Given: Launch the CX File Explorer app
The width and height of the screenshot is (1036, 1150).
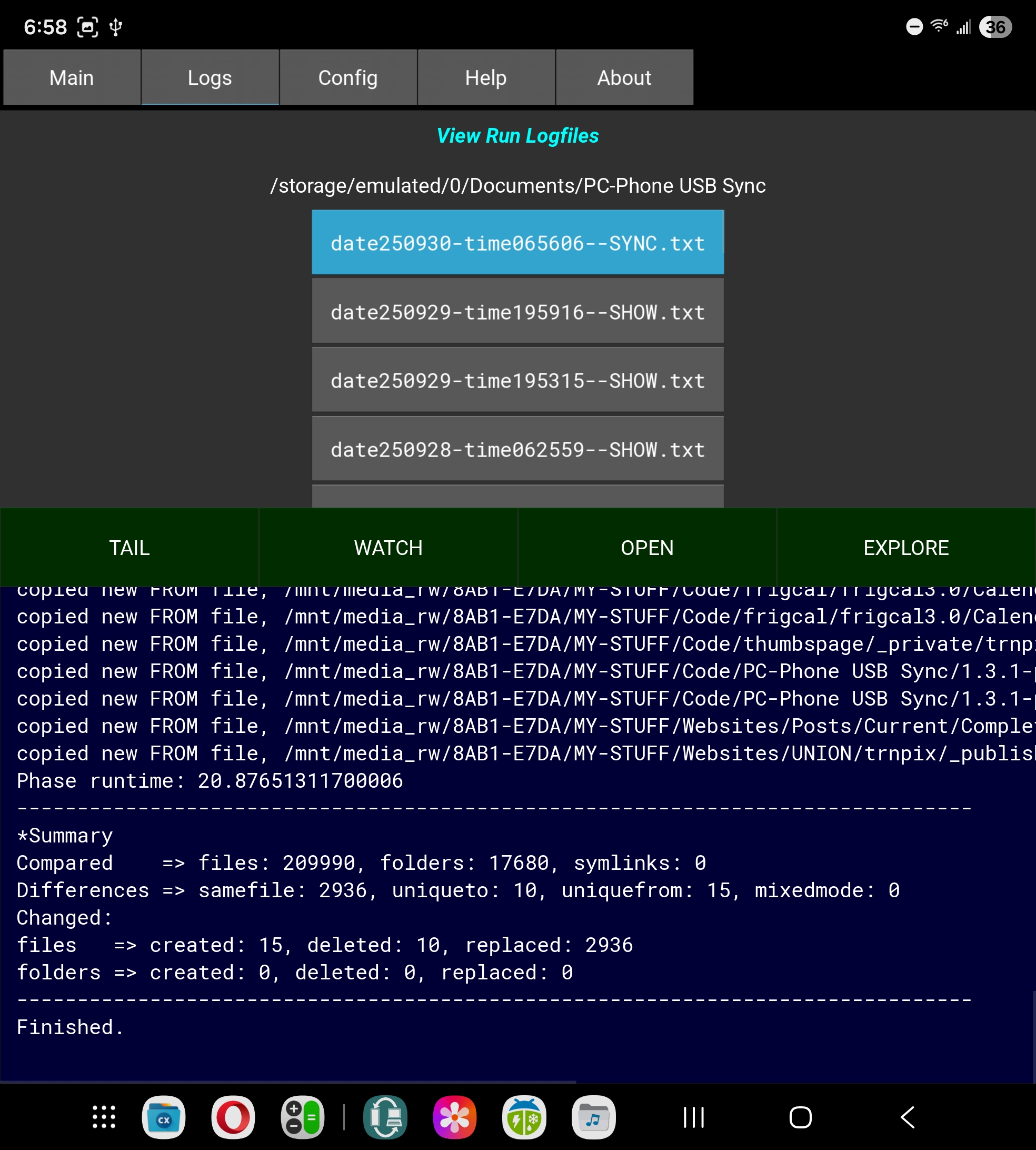Looking at the screenshot, I should pos(163,1117).
